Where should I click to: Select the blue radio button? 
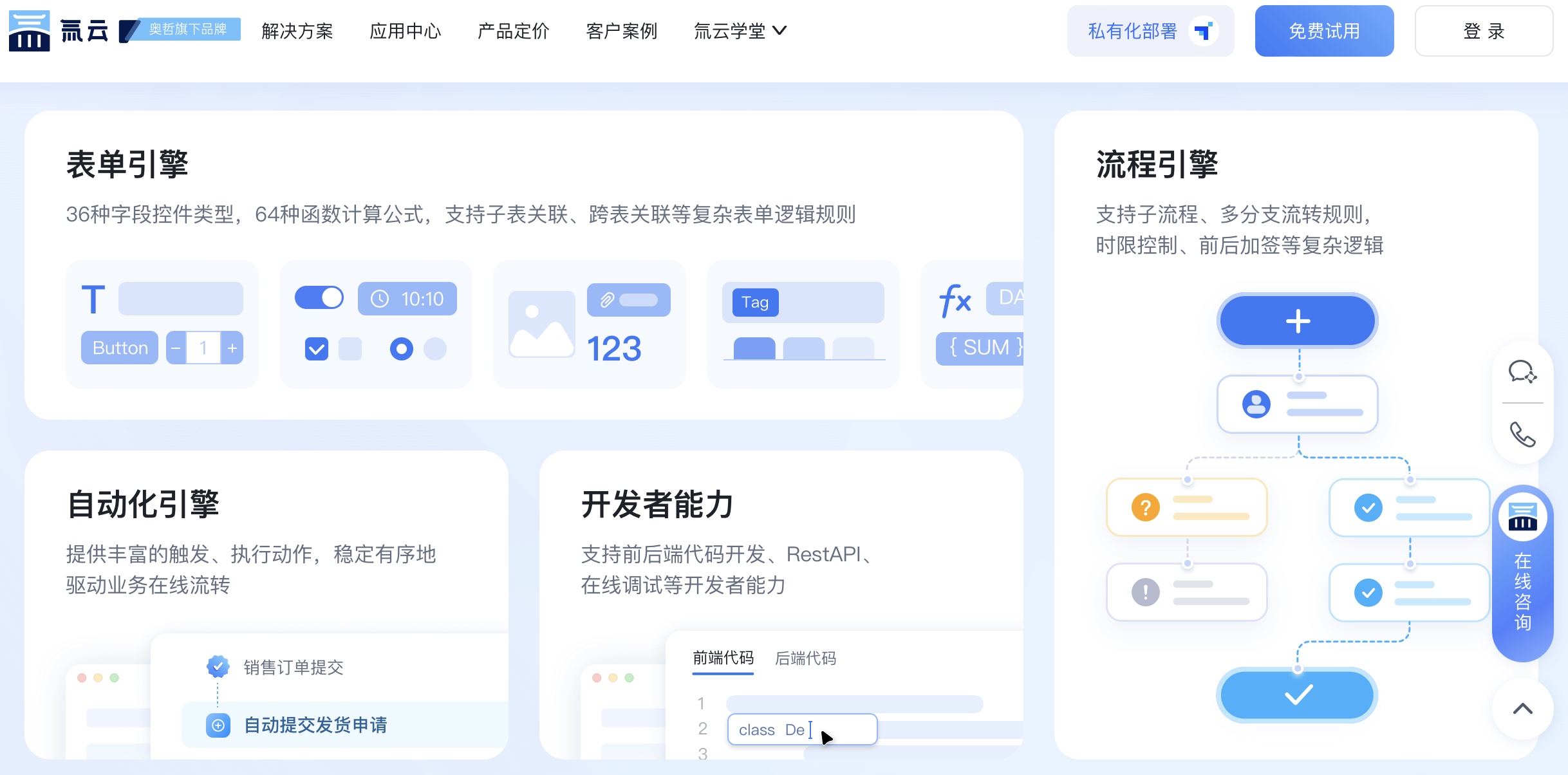tap(401, 349)
